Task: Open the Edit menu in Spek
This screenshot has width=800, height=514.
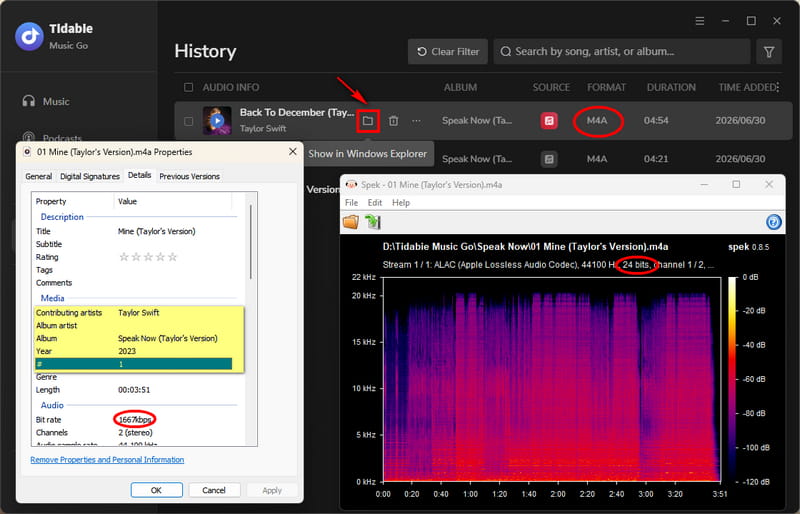Action: (x=374, y=203)
